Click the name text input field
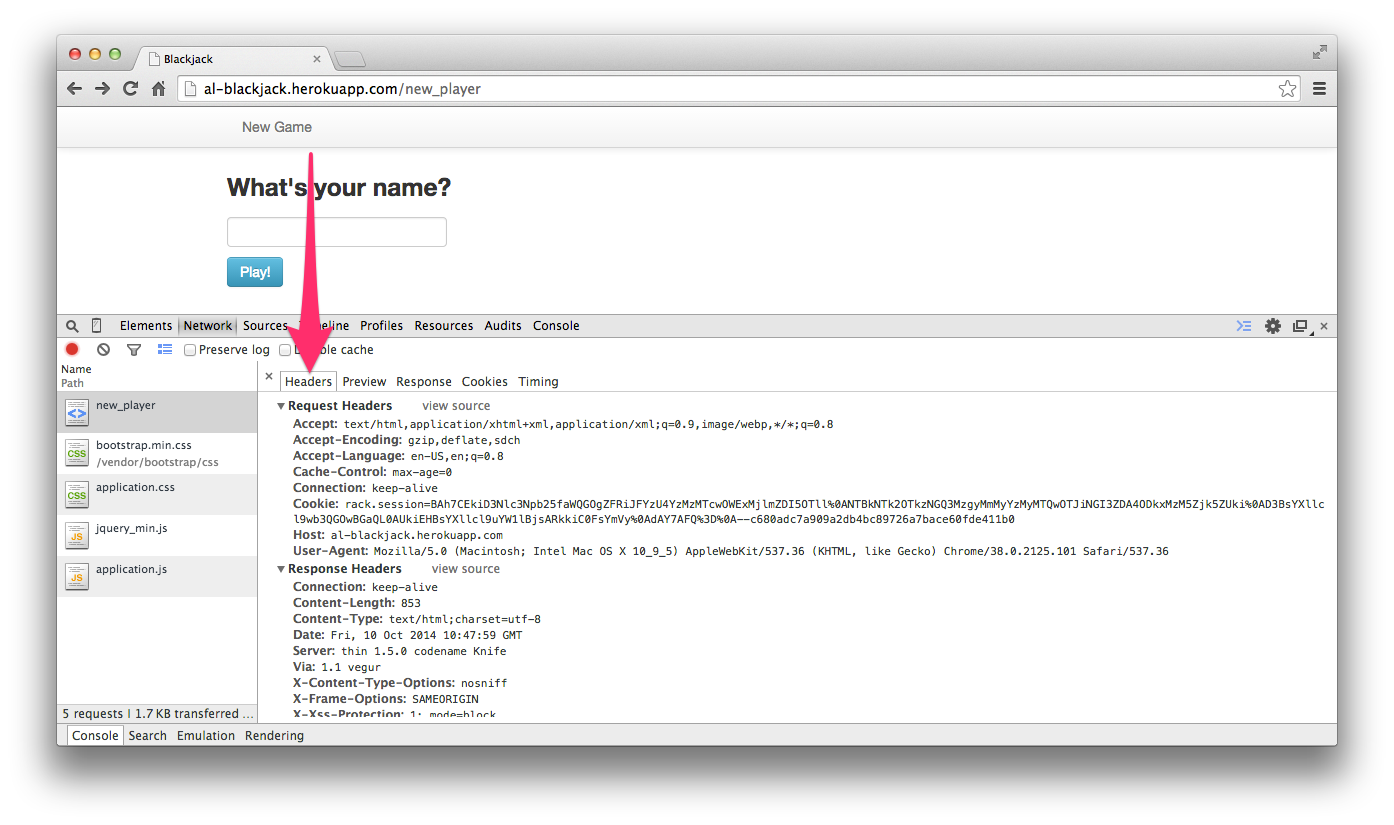The height and width of the screenshot is (825, 1394). point(337,232)
